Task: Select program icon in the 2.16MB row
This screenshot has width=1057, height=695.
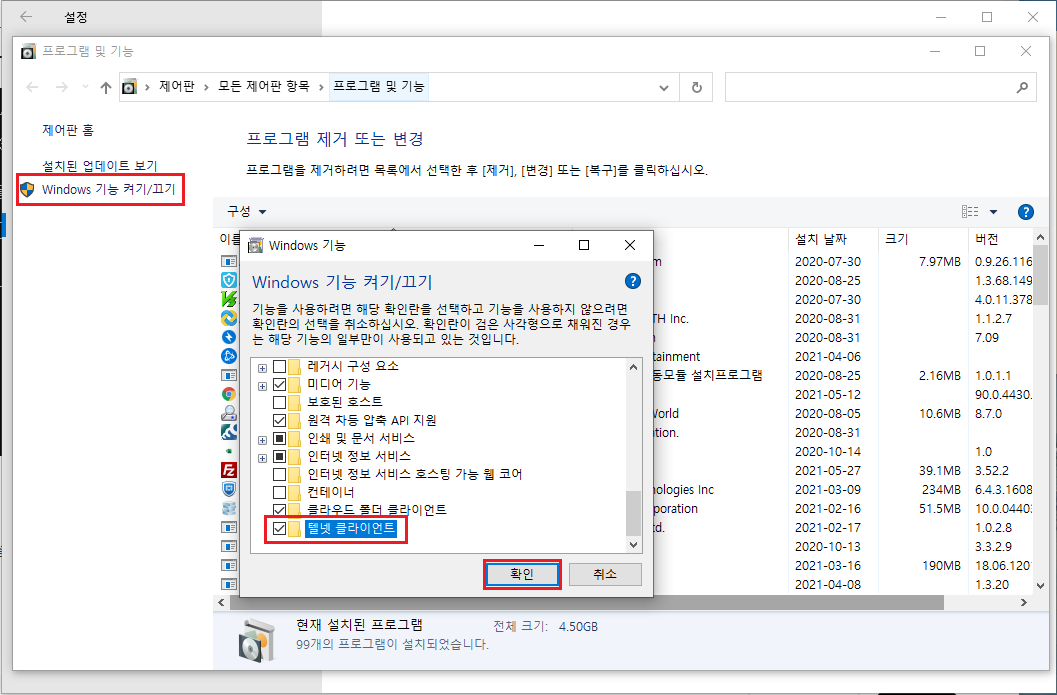Action: tap(229, 375)
